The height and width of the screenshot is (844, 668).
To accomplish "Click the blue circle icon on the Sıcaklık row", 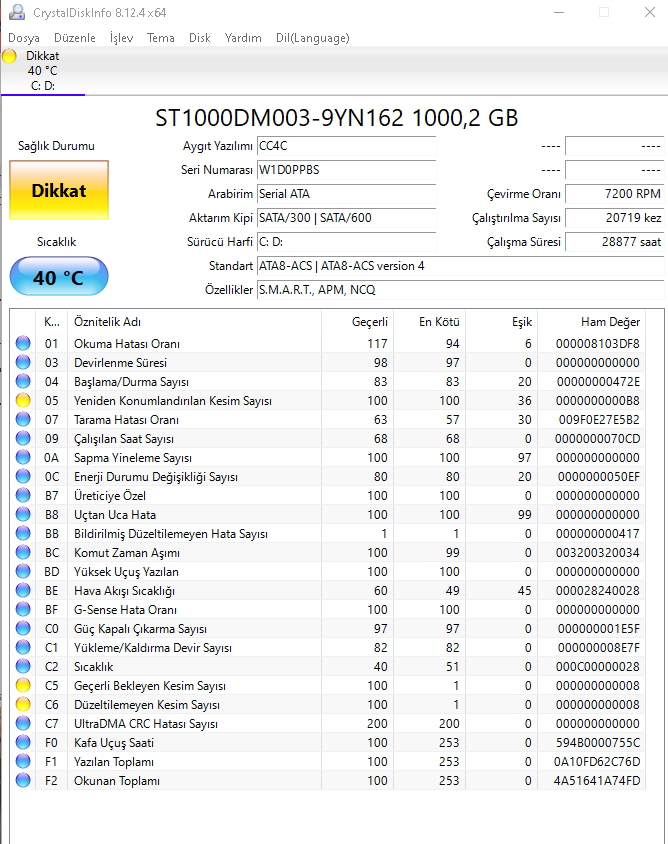I will pyautogui.click(x=24, y=667).
